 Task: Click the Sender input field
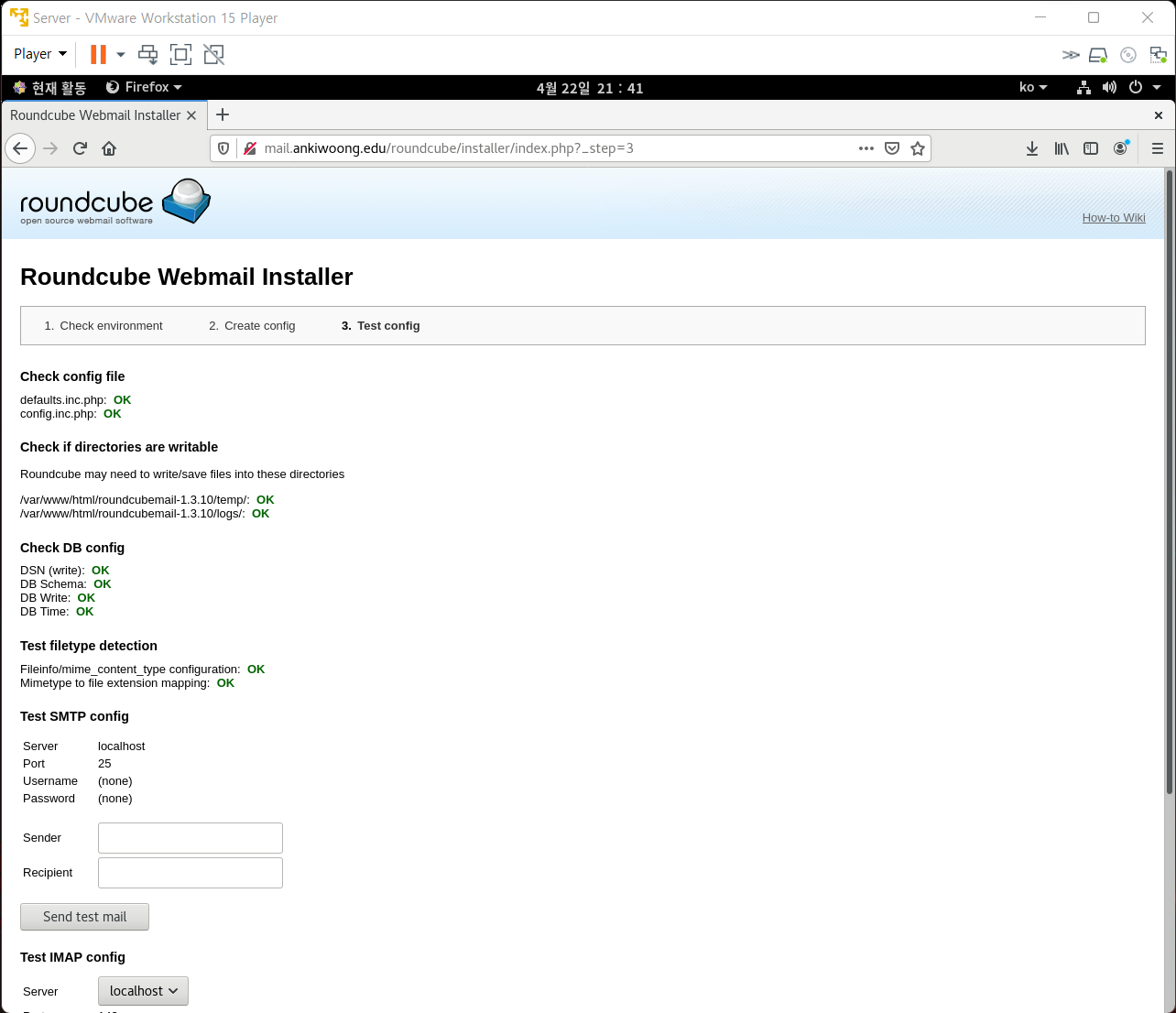click(x=191, y=838)
